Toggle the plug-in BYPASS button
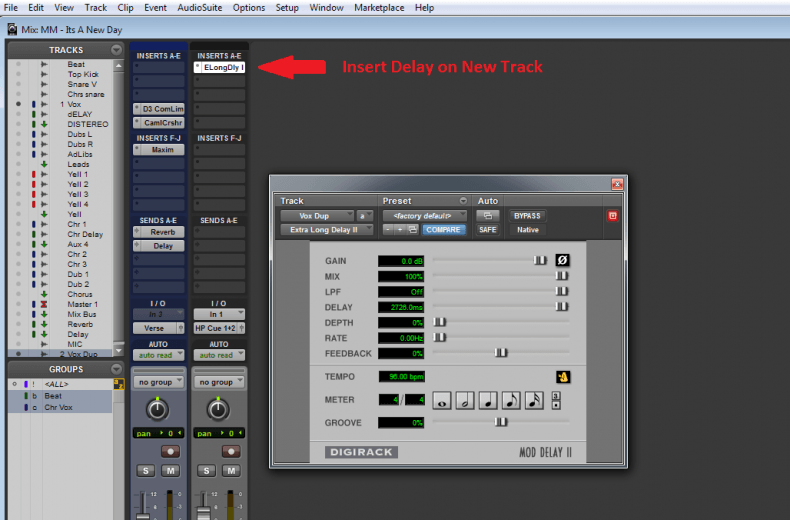The height and width of the screenshot is (520, 790). click(527, 216)
